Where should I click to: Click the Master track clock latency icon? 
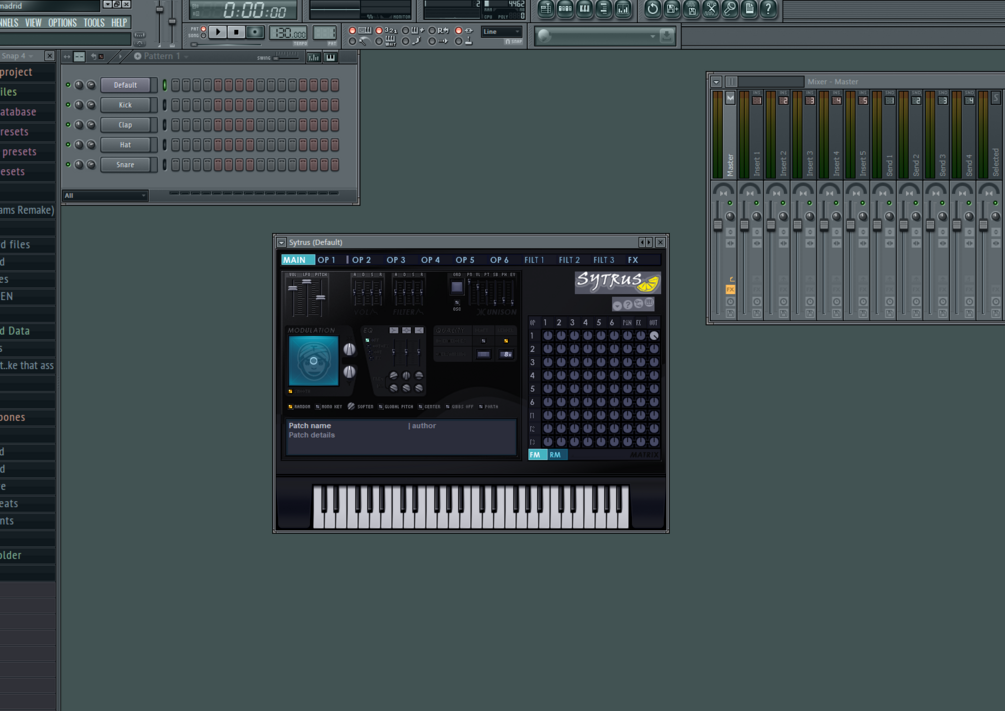tap(730, 301)
